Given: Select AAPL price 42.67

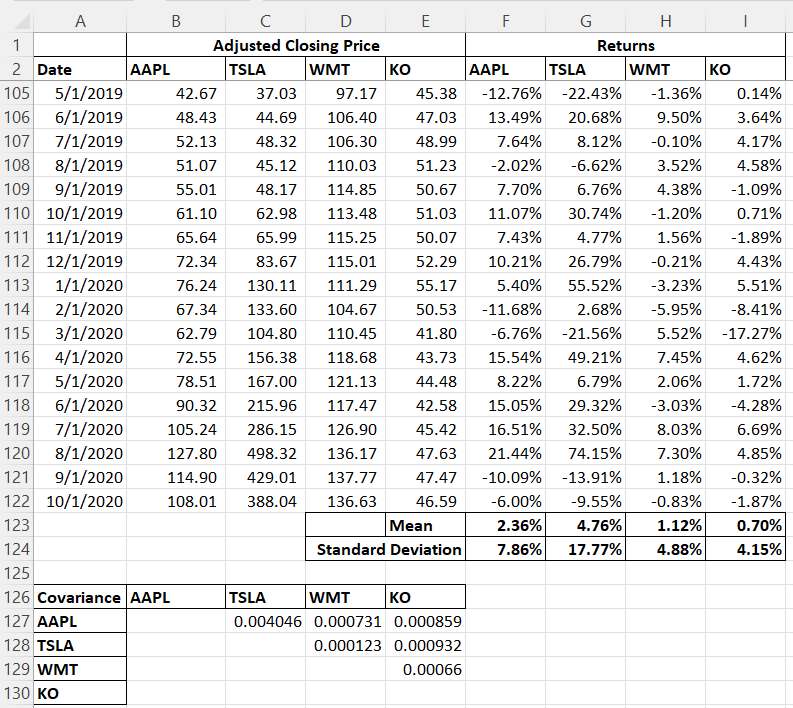Looking at the screenshot, I should (x=176, y=94).
